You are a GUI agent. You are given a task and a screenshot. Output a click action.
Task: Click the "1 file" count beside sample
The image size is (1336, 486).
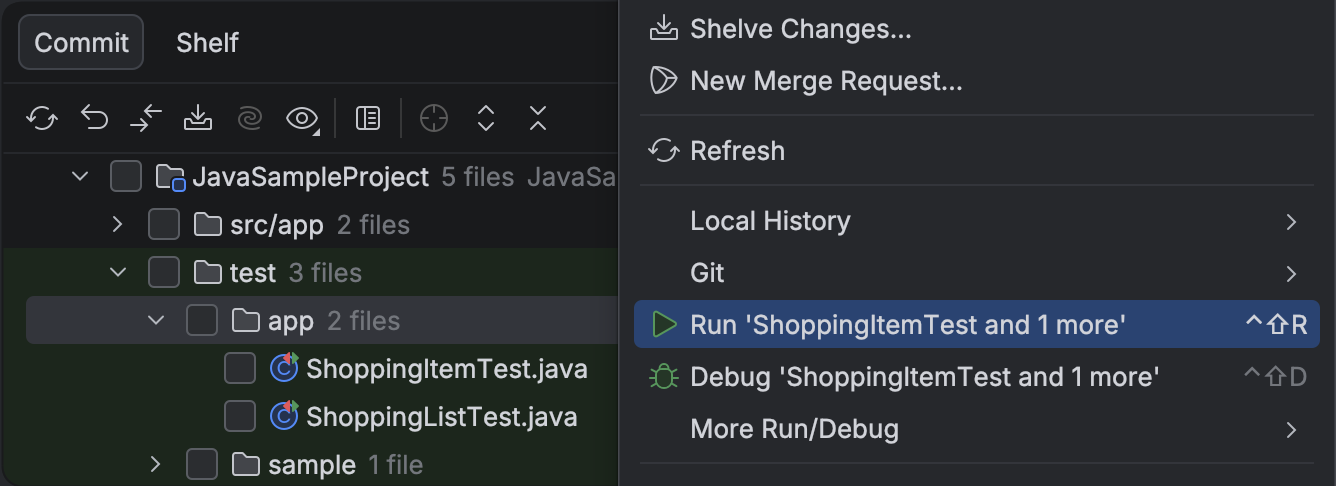coord(396,465)
